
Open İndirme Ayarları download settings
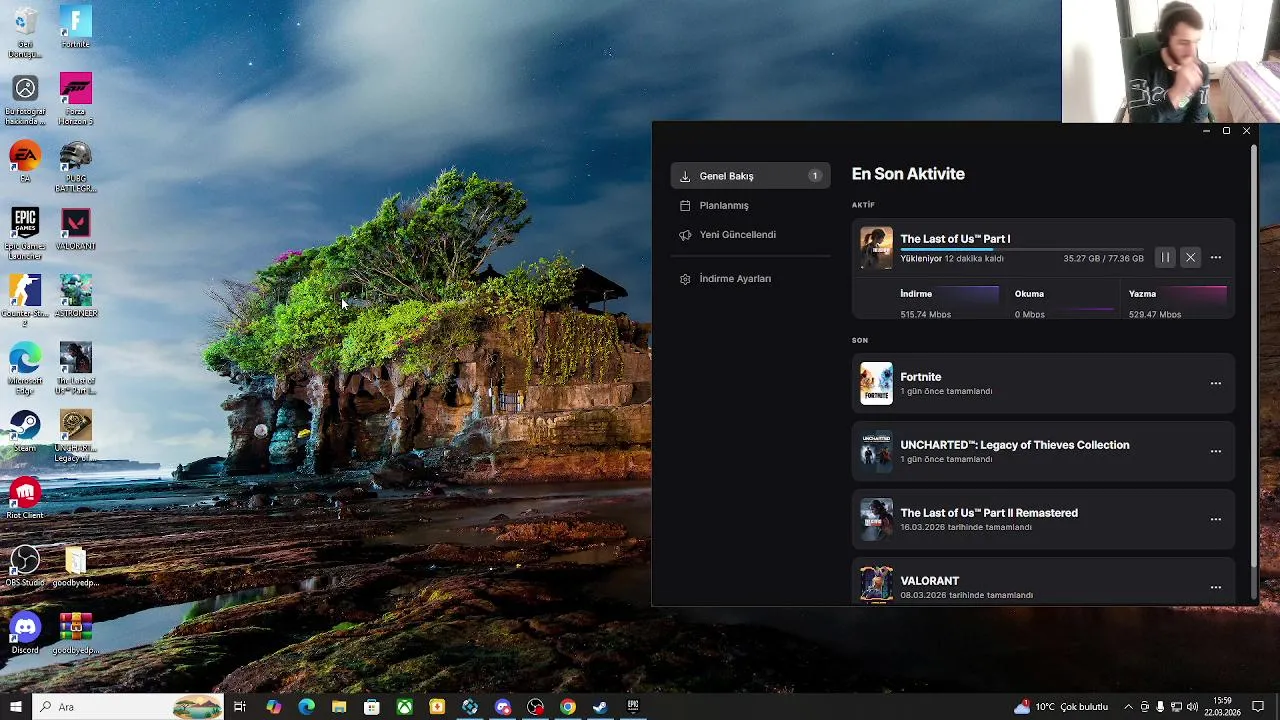tap(750, 279)
